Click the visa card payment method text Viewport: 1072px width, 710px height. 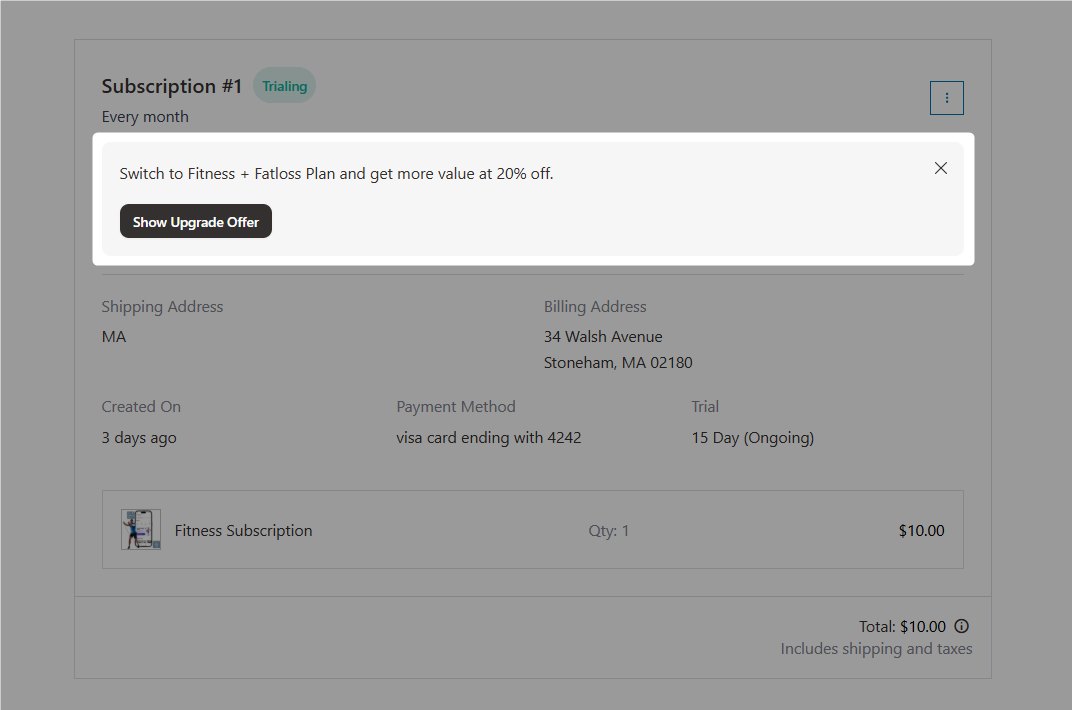pyautogui.click(x=489, y=437)
